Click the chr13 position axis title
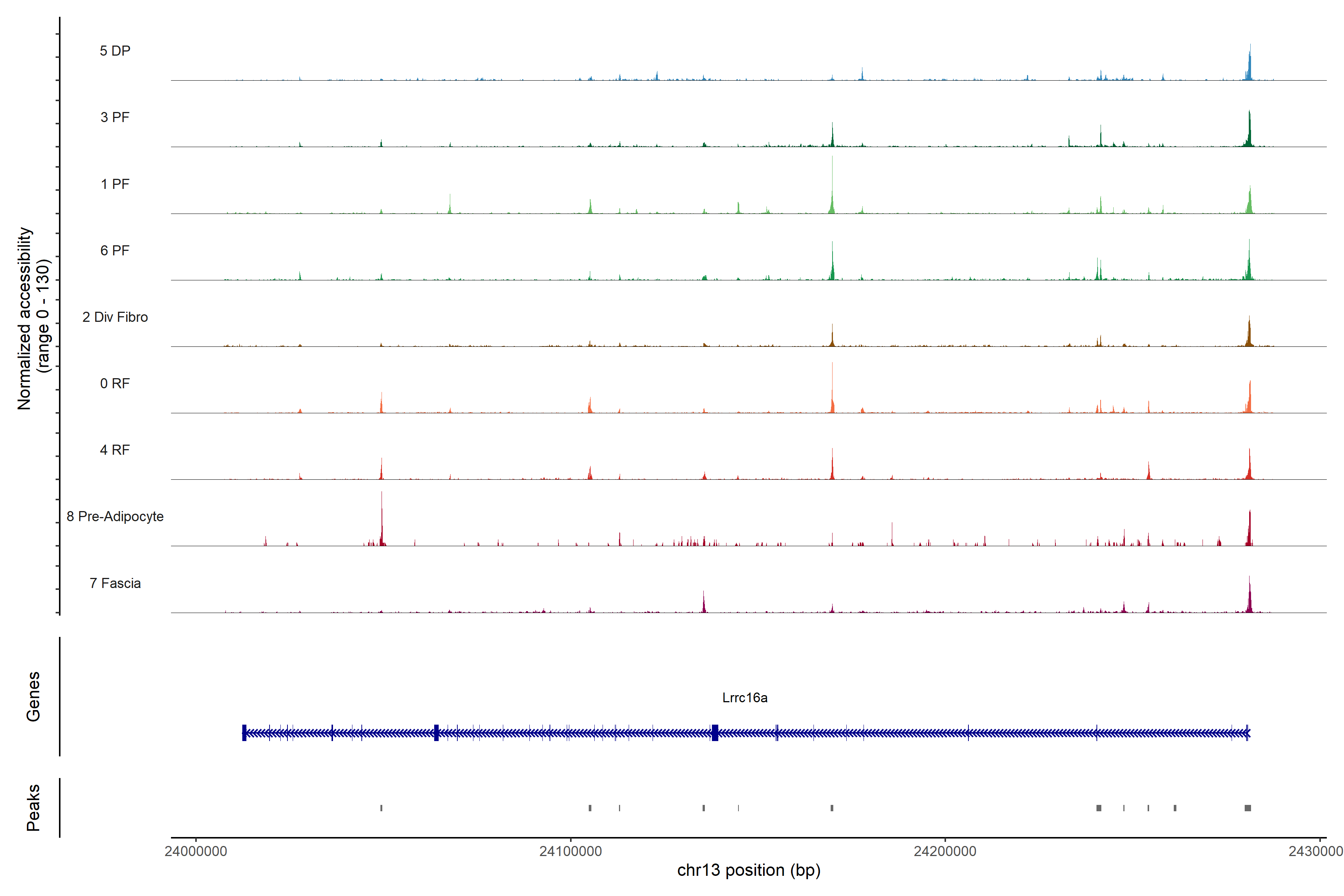This screenshot has width=1344, height=896. click(x=749, y=870)
